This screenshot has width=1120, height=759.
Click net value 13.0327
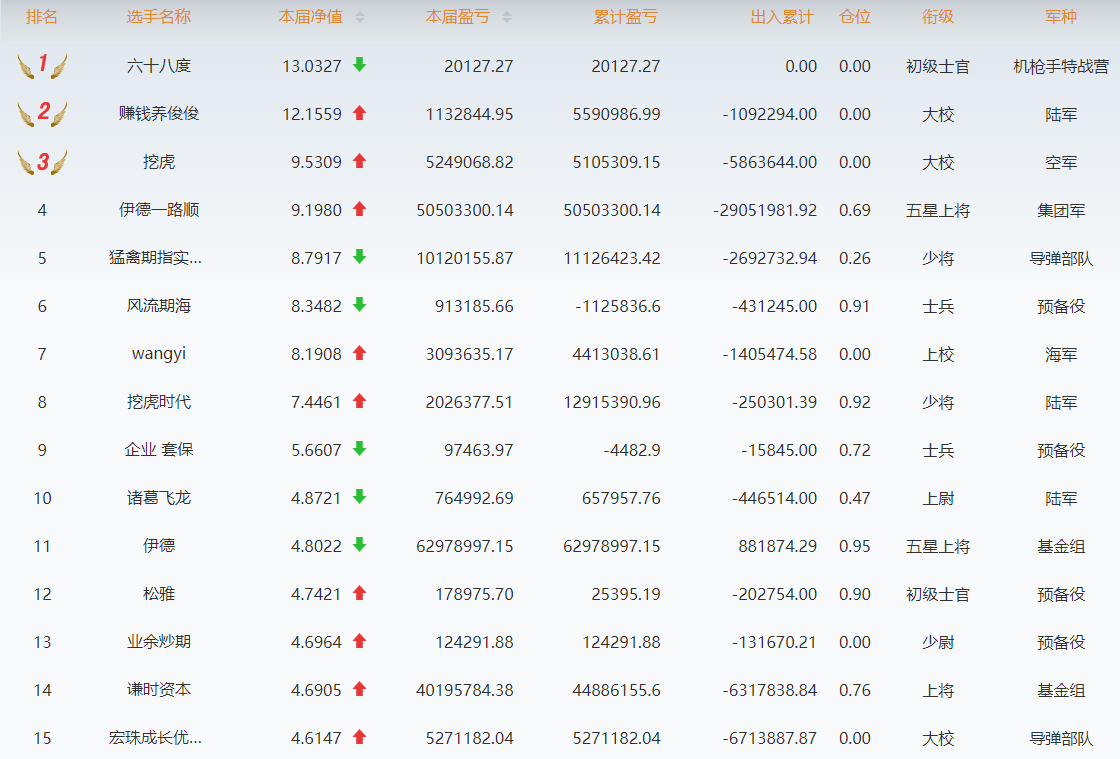tap(311, 66)
